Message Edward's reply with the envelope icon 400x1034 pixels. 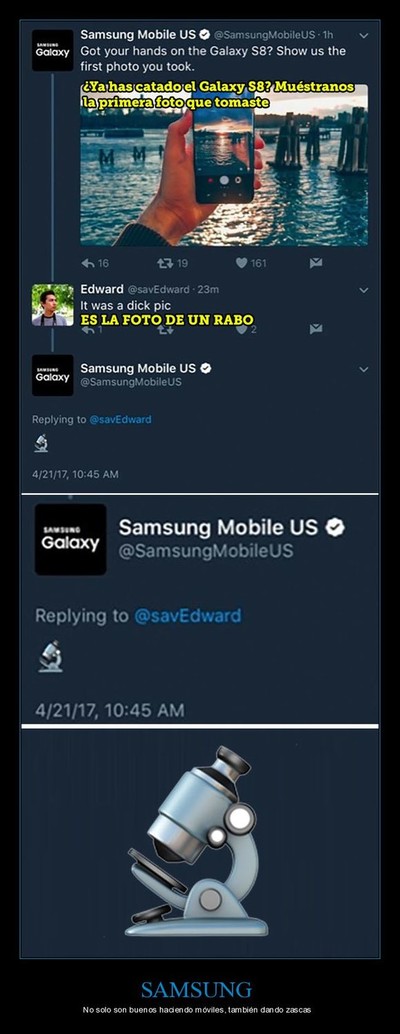[316, 328]
